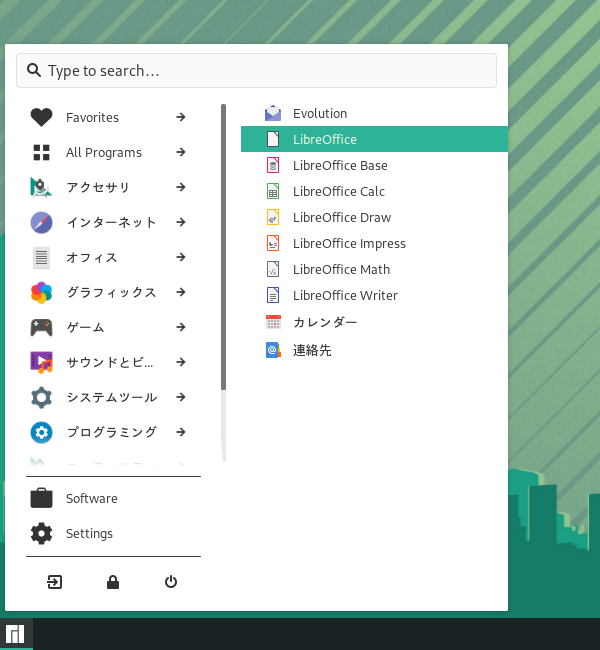This screenshot has height=650, width=600.
Task: Select the プログラミング category label
Action: [112, 433]
